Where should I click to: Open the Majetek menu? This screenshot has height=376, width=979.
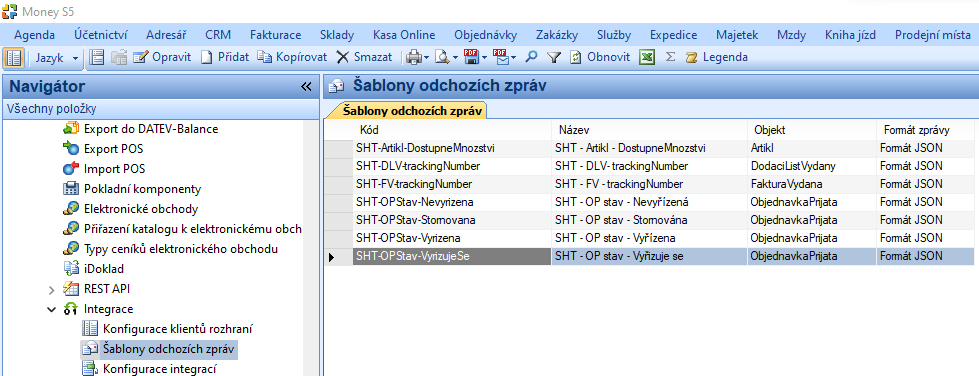click(x=737, y=35)
